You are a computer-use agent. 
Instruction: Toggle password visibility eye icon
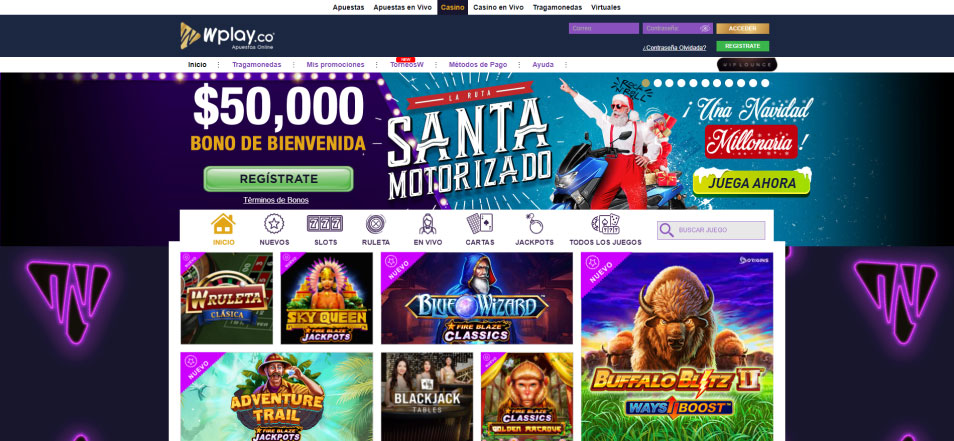(x=705, y=29)
